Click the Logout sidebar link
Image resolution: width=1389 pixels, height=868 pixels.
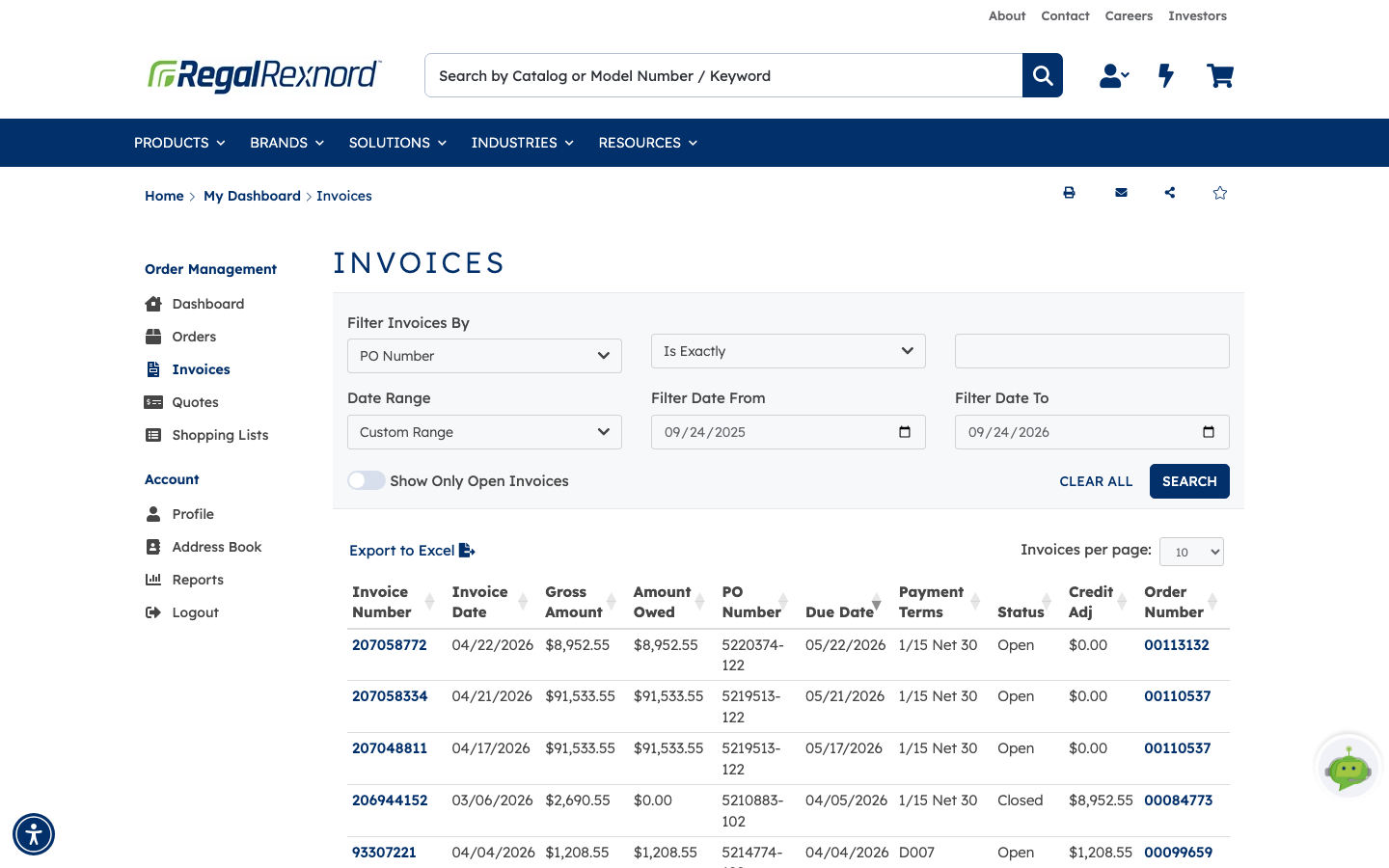(x=195, y=612)
